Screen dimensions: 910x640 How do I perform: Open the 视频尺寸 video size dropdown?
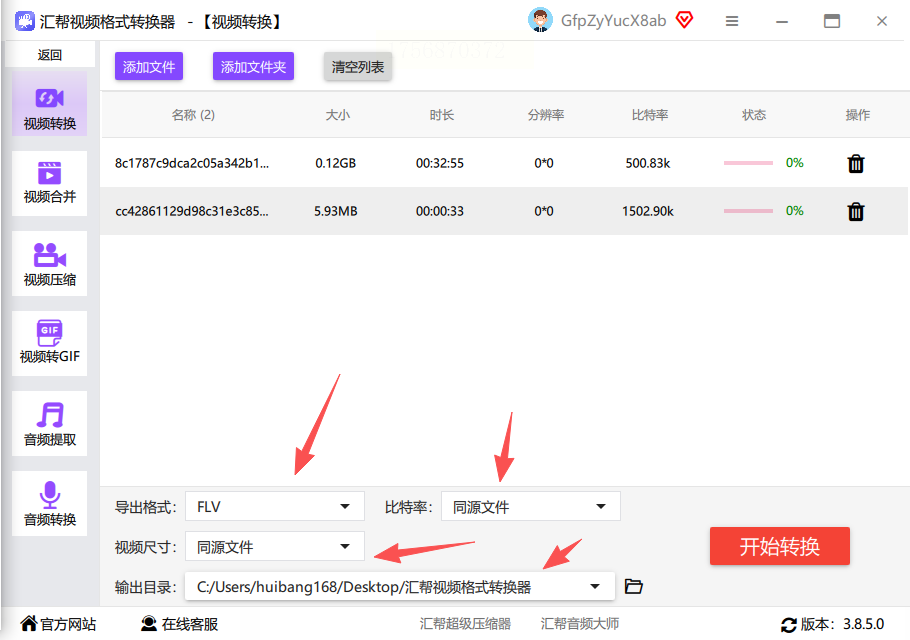pyautogui.click(x=275, y=547)
